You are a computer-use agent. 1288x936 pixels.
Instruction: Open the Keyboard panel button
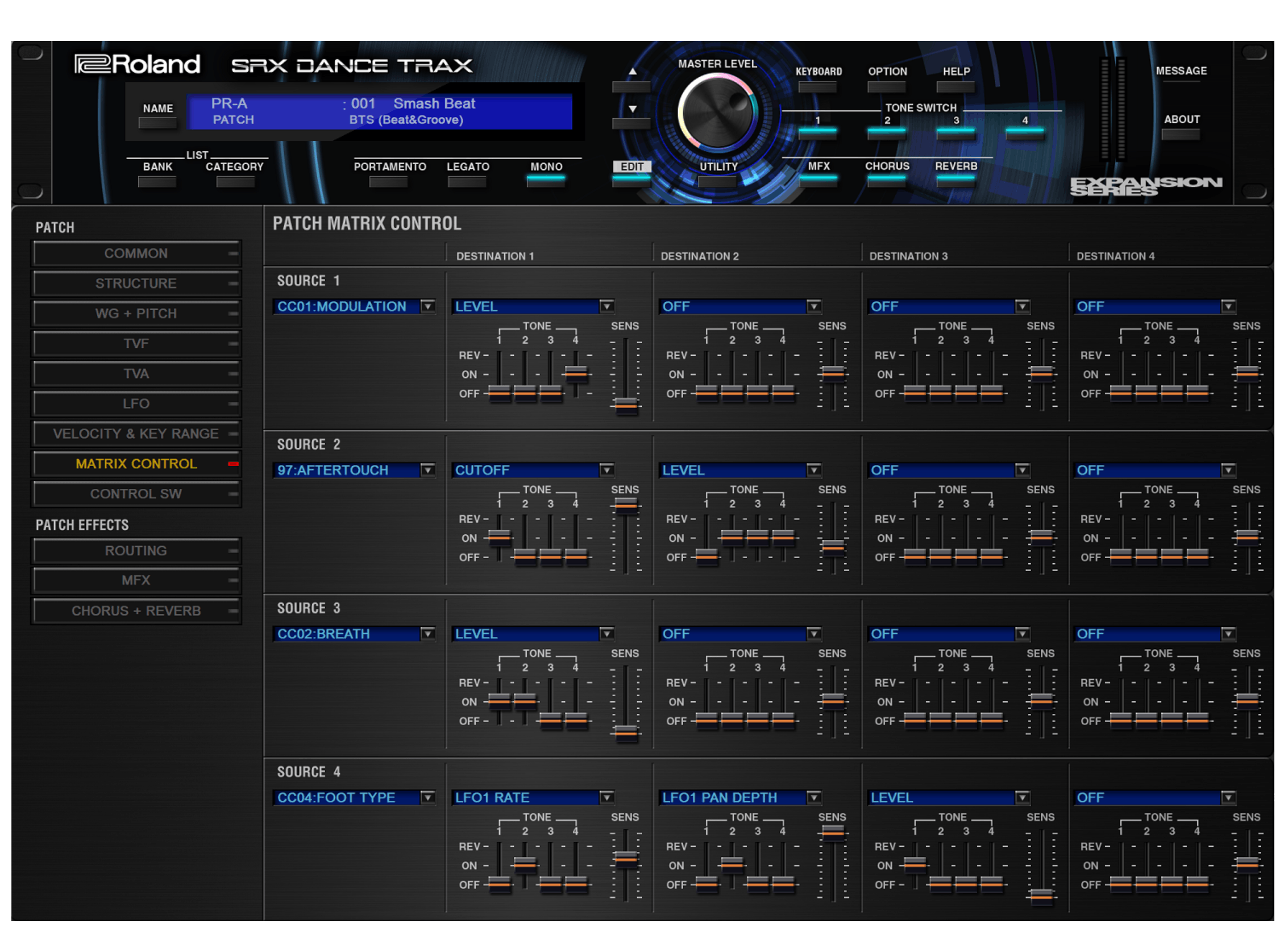point(817,87)
